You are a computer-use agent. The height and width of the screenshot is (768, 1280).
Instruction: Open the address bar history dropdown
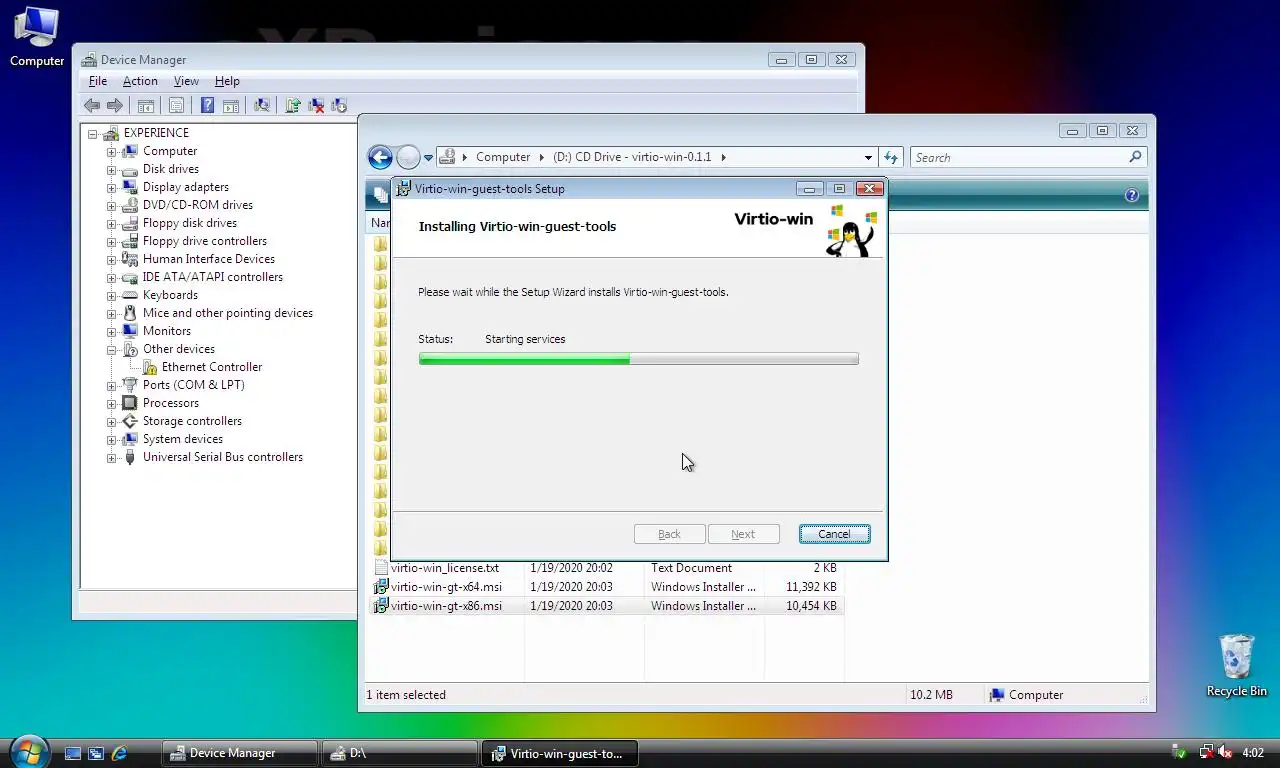868,157
